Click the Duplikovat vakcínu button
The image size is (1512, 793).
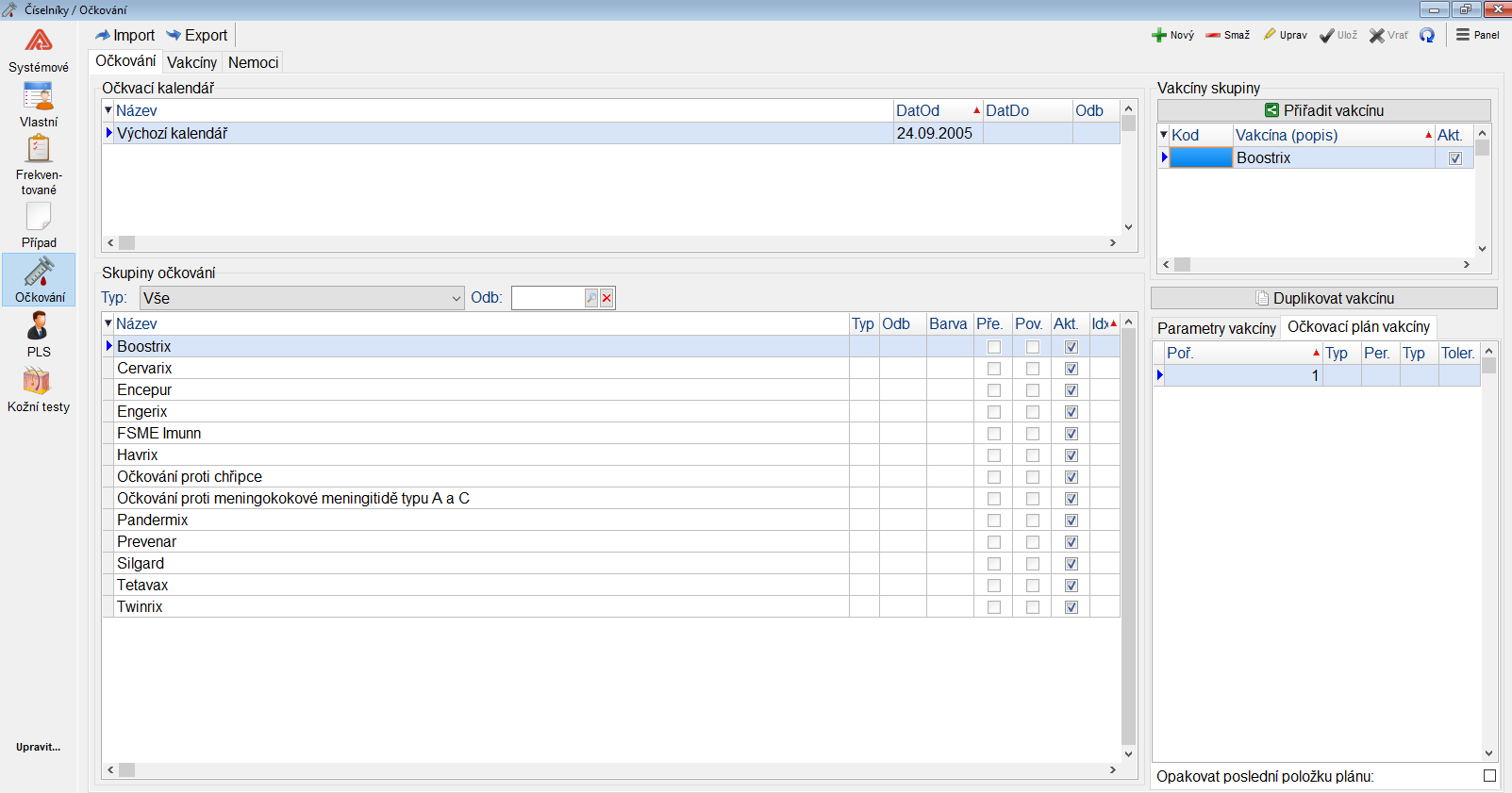1323,298
